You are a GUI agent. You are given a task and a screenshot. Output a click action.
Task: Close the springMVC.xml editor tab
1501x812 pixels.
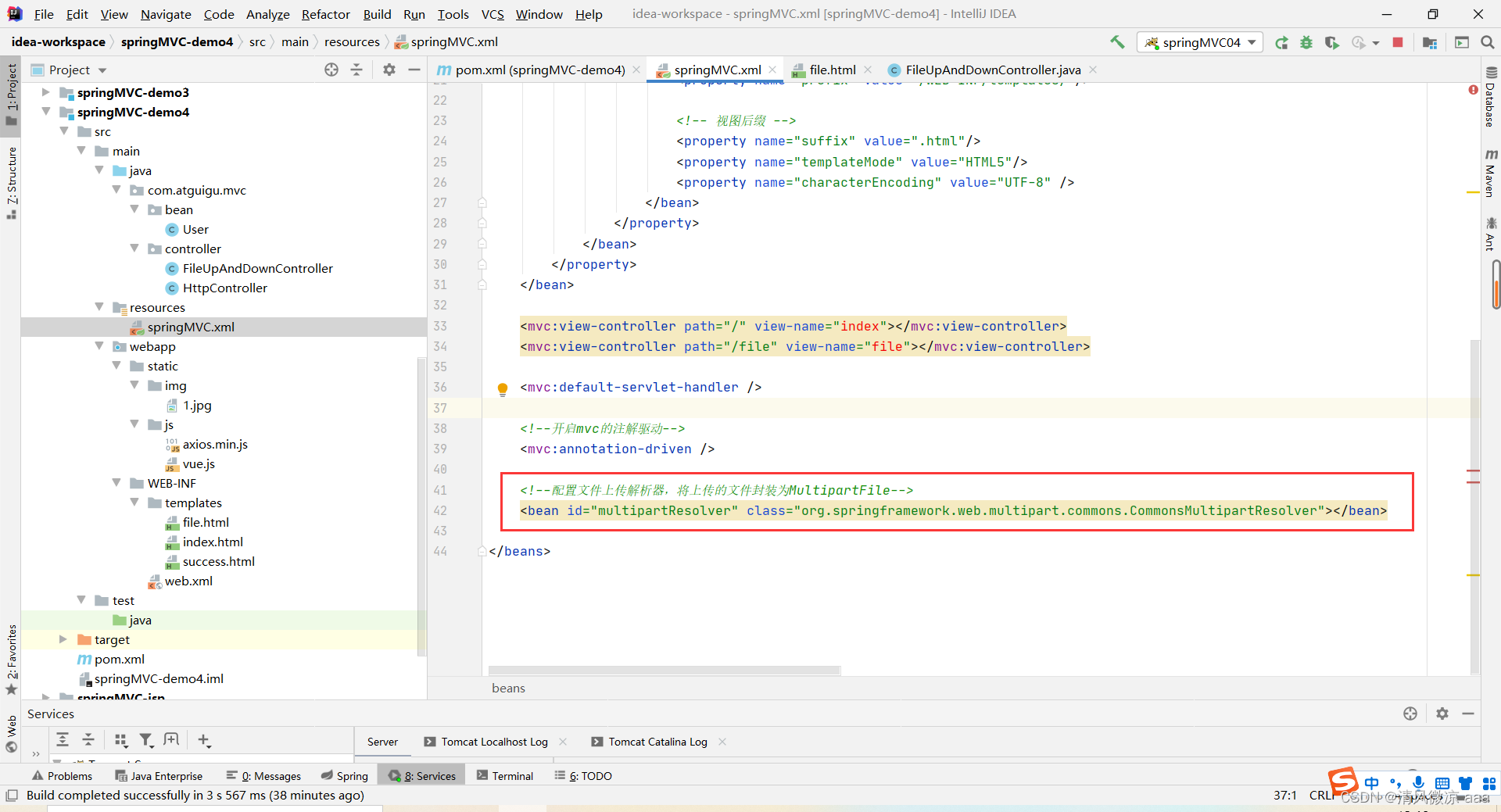[x=772, y=70]
